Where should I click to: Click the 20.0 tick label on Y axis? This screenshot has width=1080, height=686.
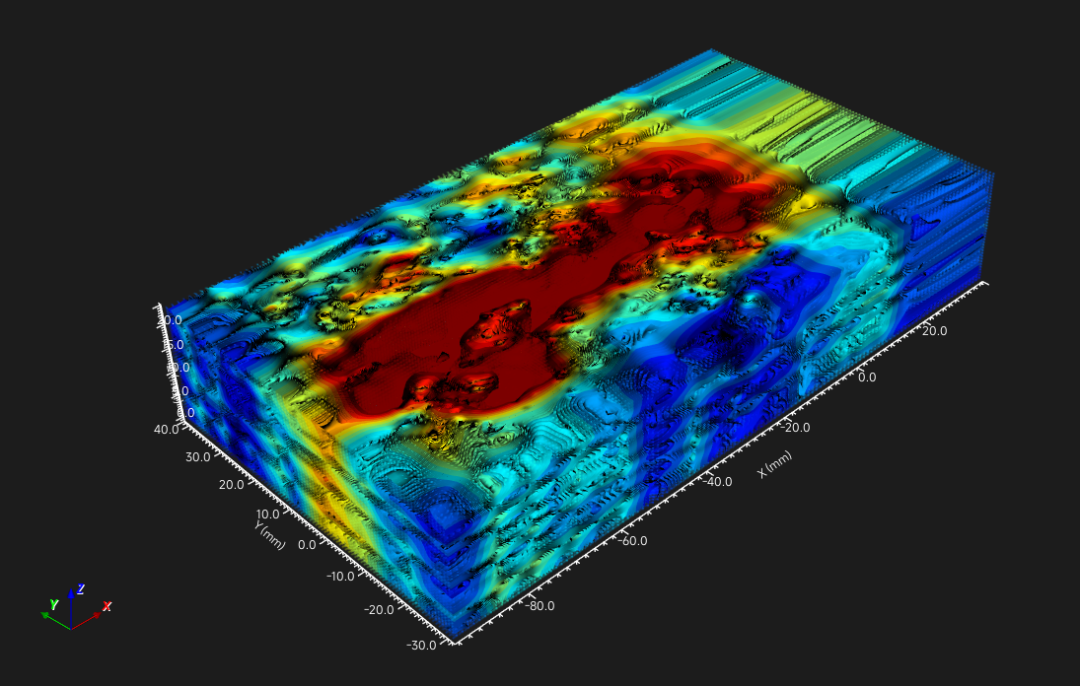(x=231, y=485)
